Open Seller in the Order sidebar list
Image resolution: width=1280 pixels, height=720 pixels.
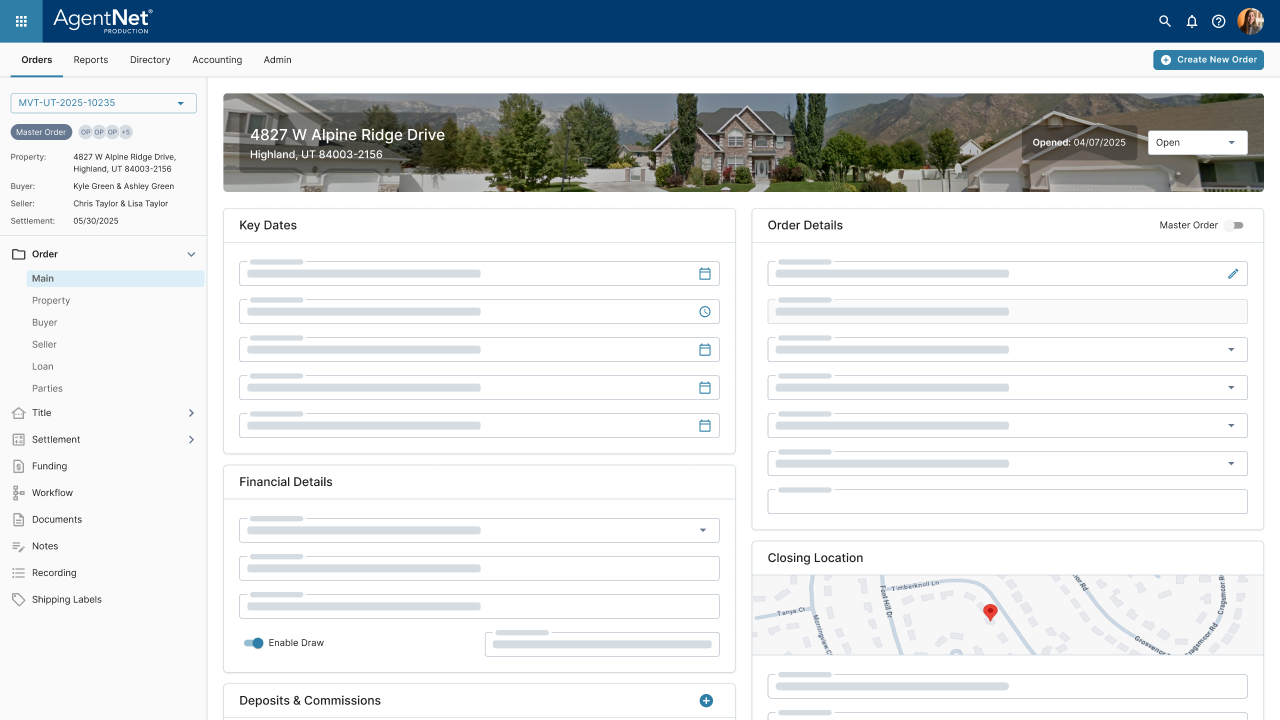point(44,345)
